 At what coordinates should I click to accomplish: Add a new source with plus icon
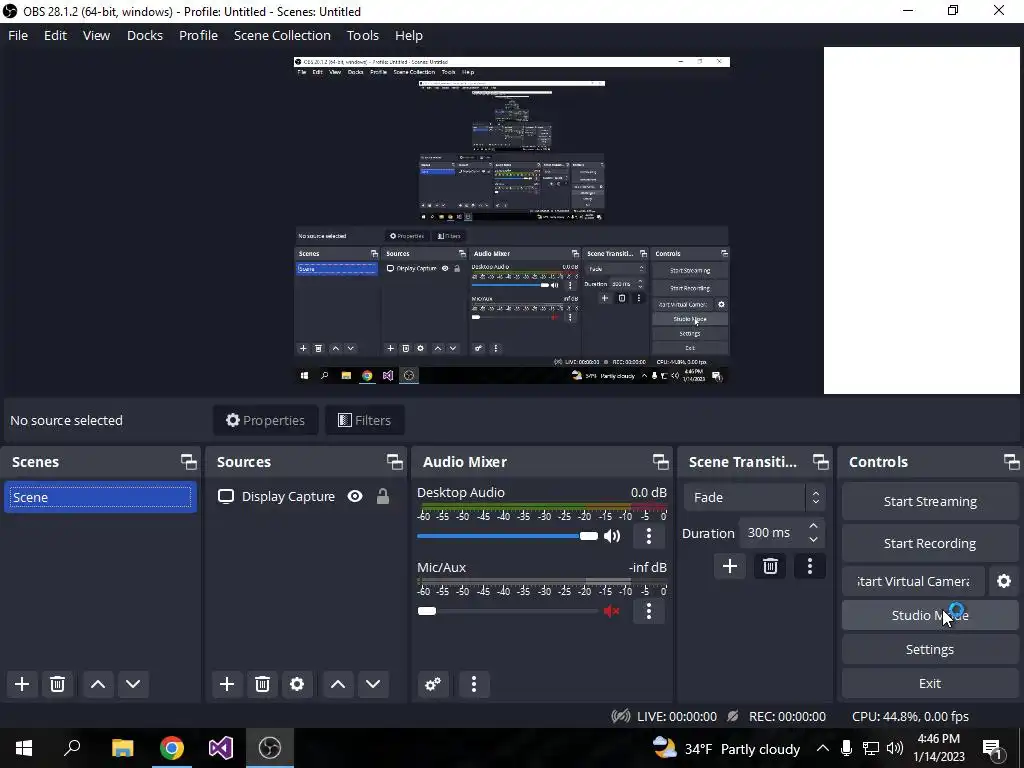coord(227,684)
